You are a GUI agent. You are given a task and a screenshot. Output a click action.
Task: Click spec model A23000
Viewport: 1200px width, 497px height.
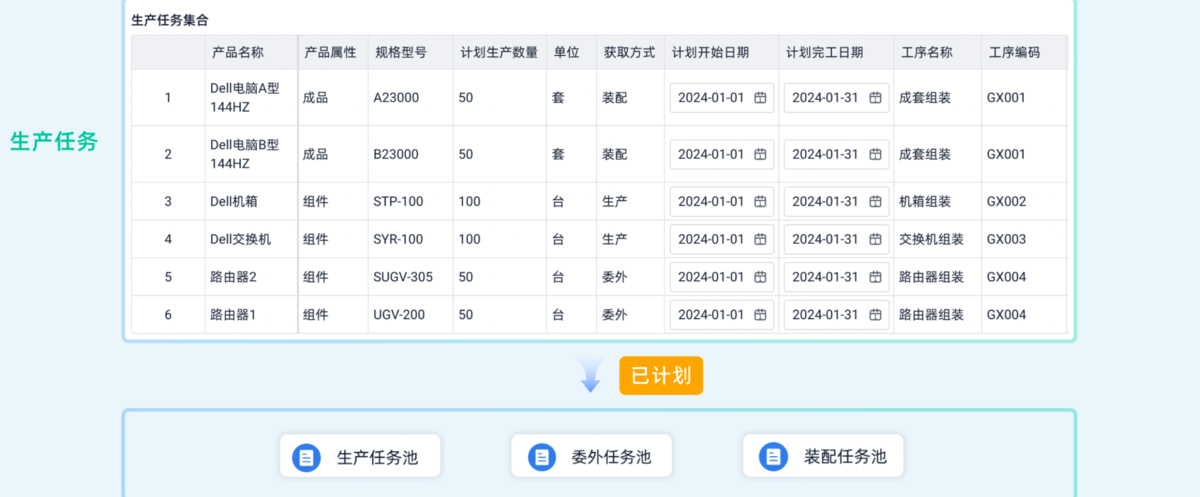tap(396, 98)
